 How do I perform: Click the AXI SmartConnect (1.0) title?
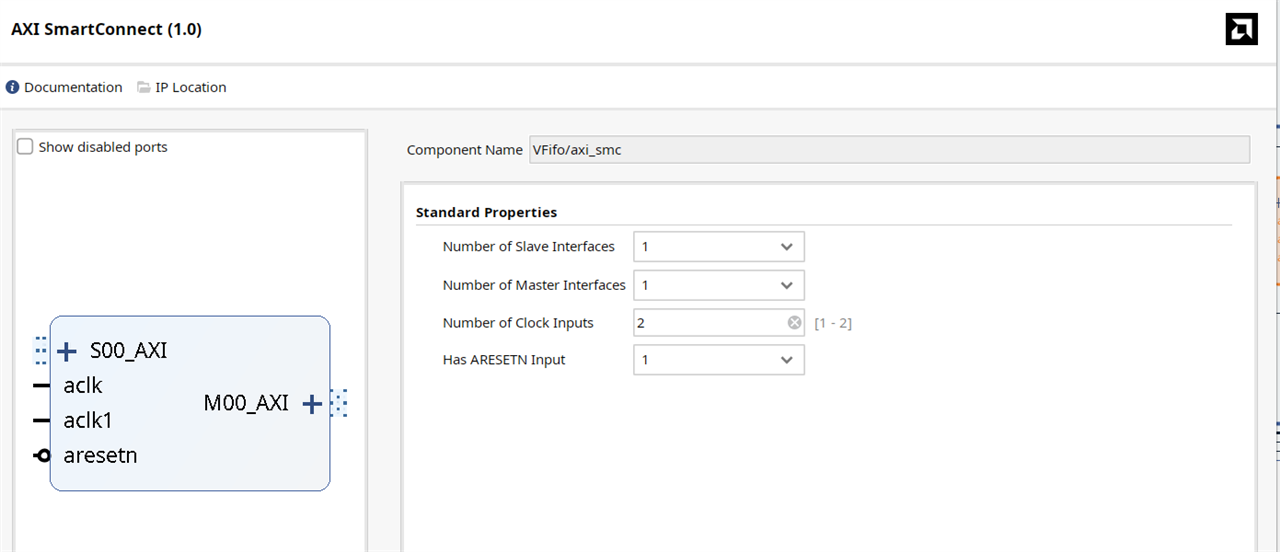106,29
